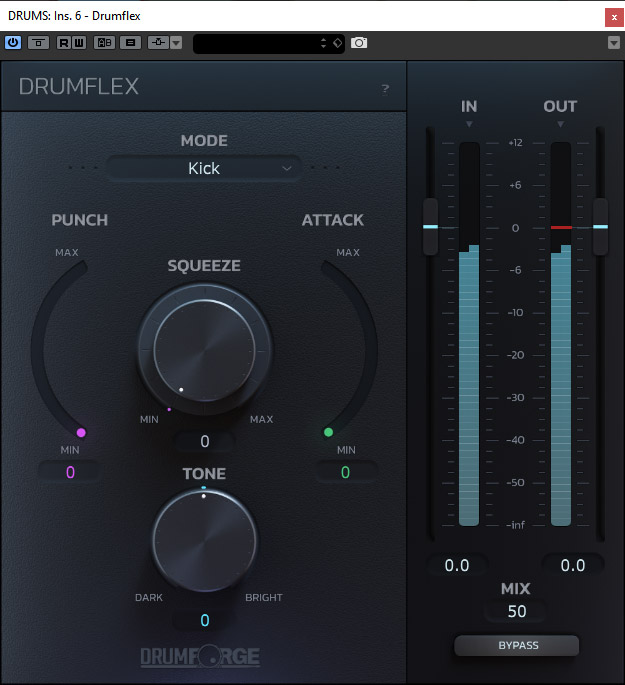Click the output gain fader handle
The image size is (625, 685).
click(x=601, y=227)
